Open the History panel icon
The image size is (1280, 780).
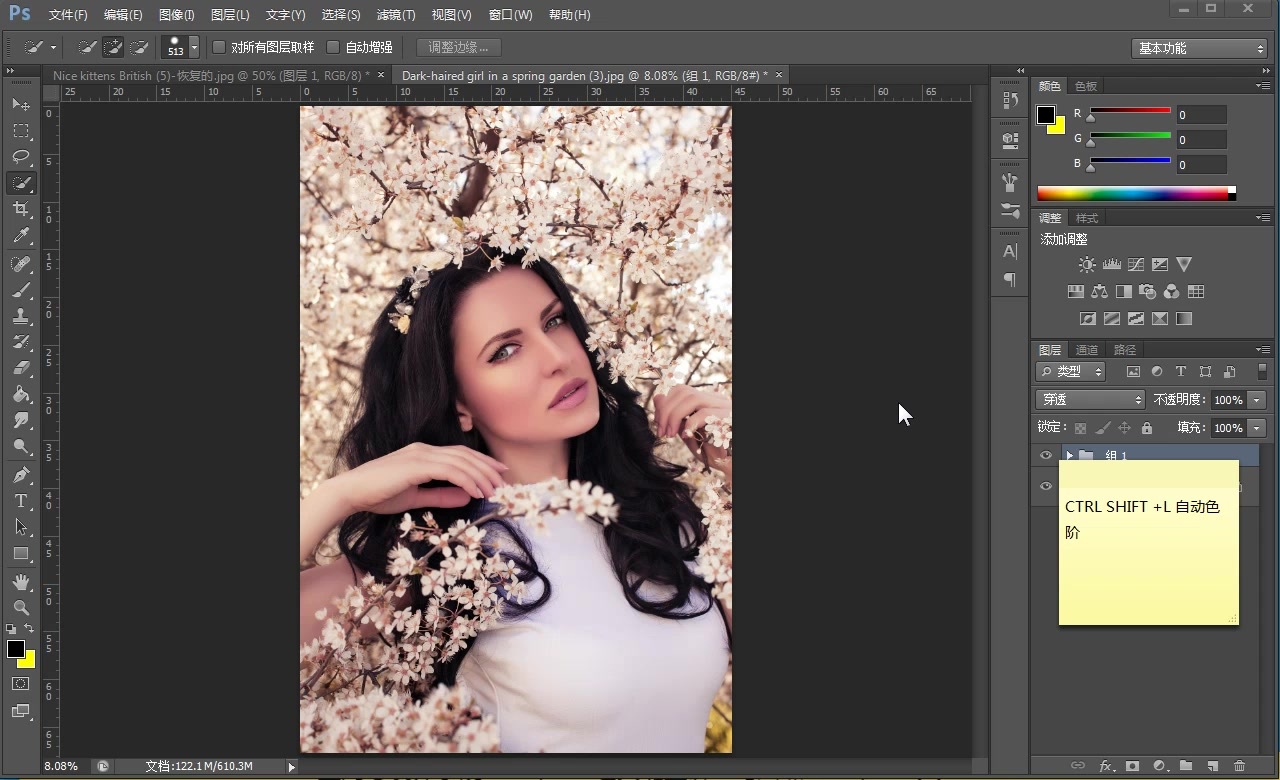pos(1010,101)
